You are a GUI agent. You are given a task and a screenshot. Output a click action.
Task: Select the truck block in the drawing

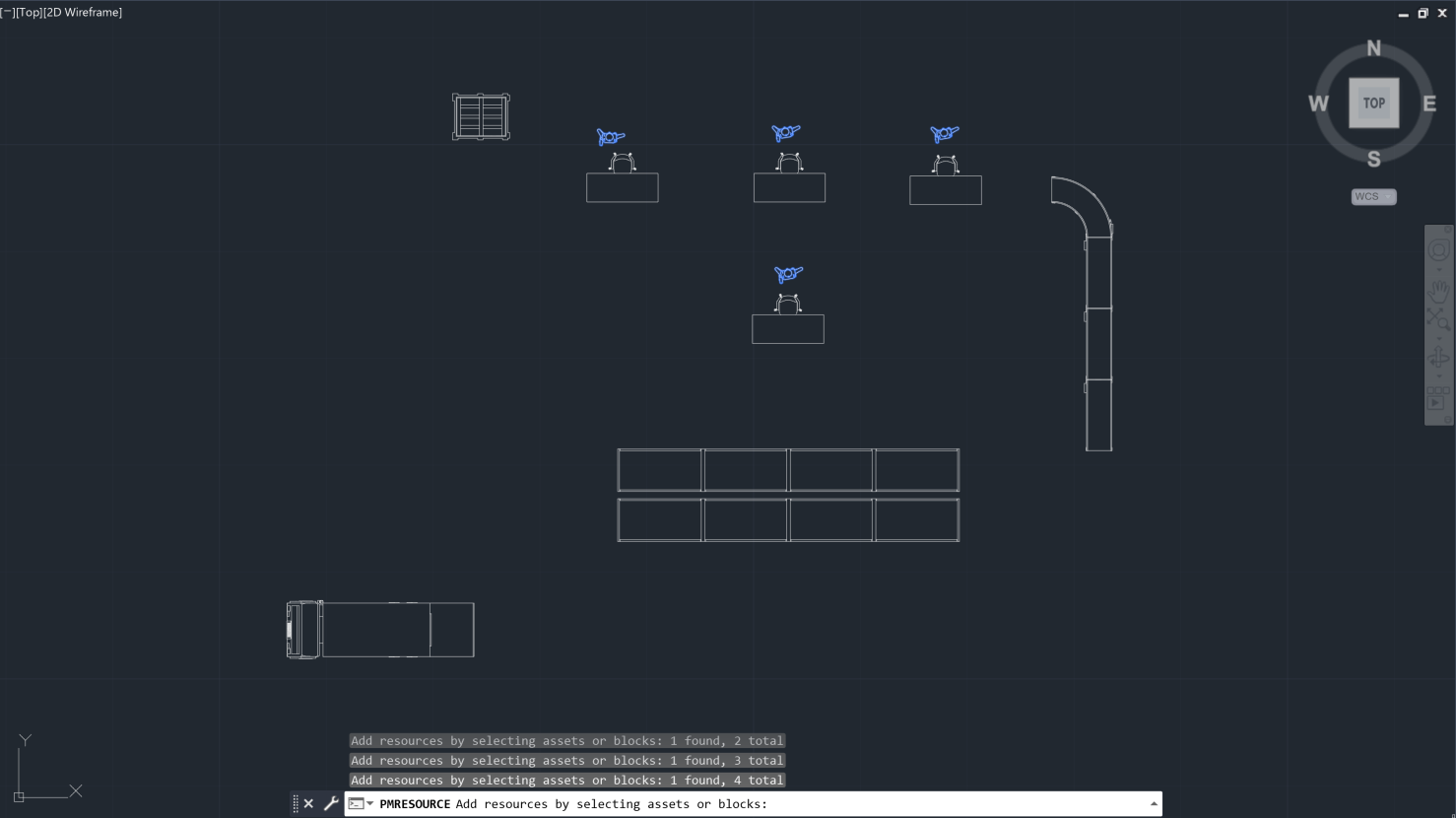pyautogui.click(x=380, y=630)
